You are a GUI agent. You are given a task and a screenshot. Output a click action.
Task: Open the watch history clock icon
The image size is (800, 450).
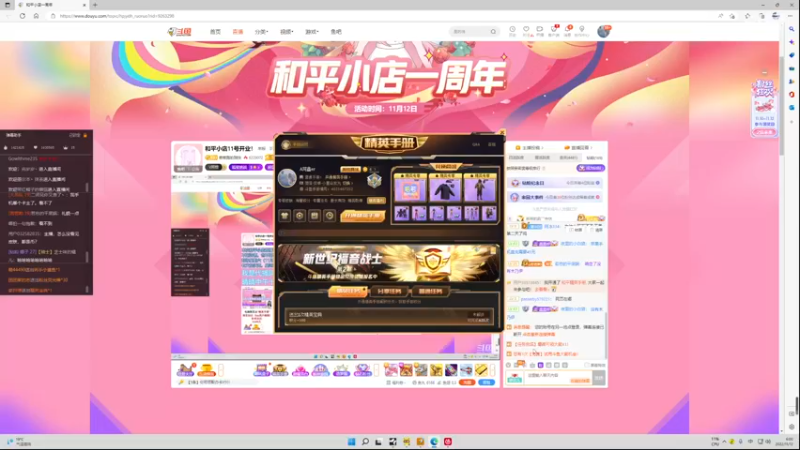512,31
